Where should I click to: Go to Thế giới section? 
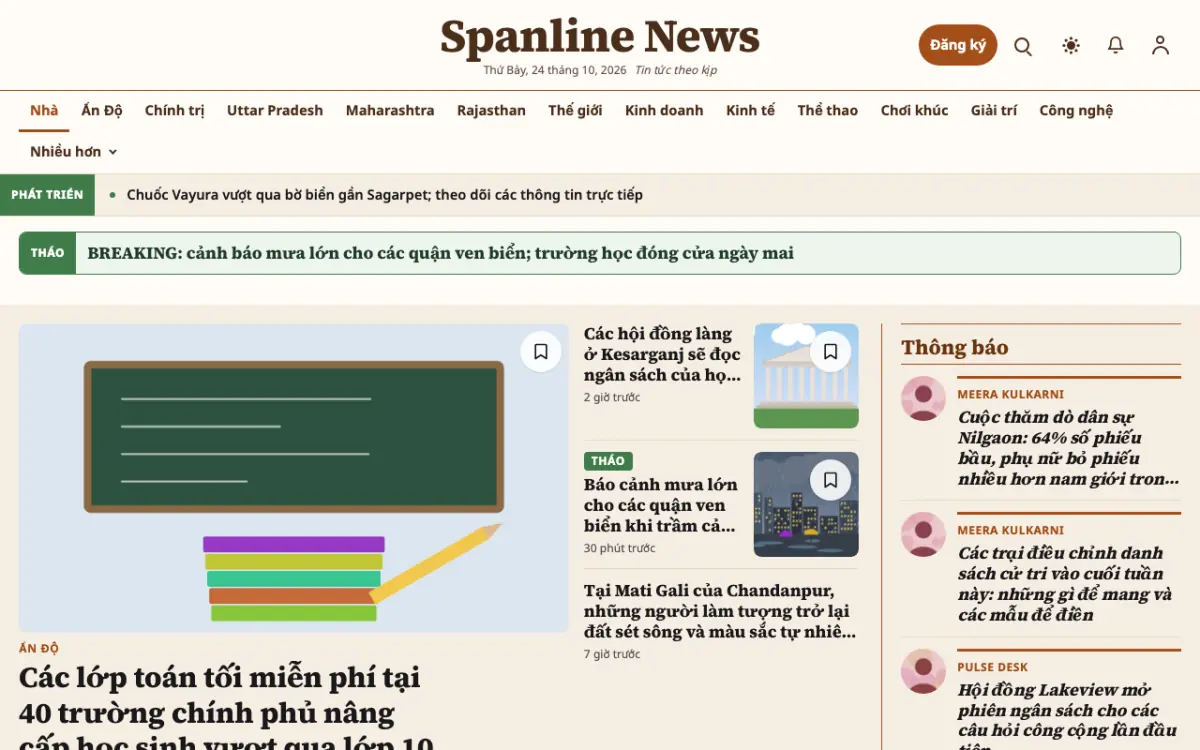click(x=575, y=111)
